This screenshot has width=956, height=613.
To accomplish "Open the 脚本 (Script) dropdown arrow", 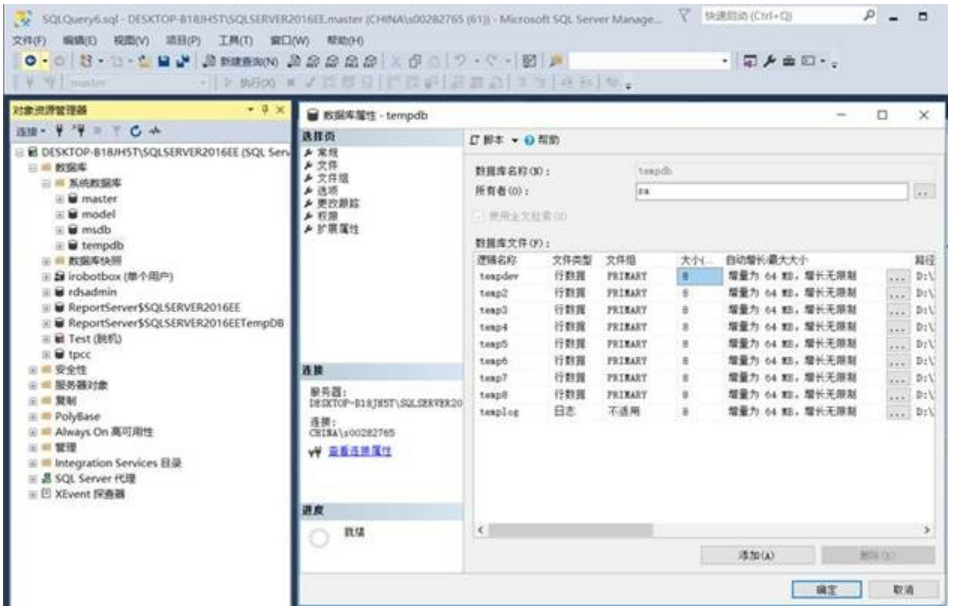I will pos(514,140).
